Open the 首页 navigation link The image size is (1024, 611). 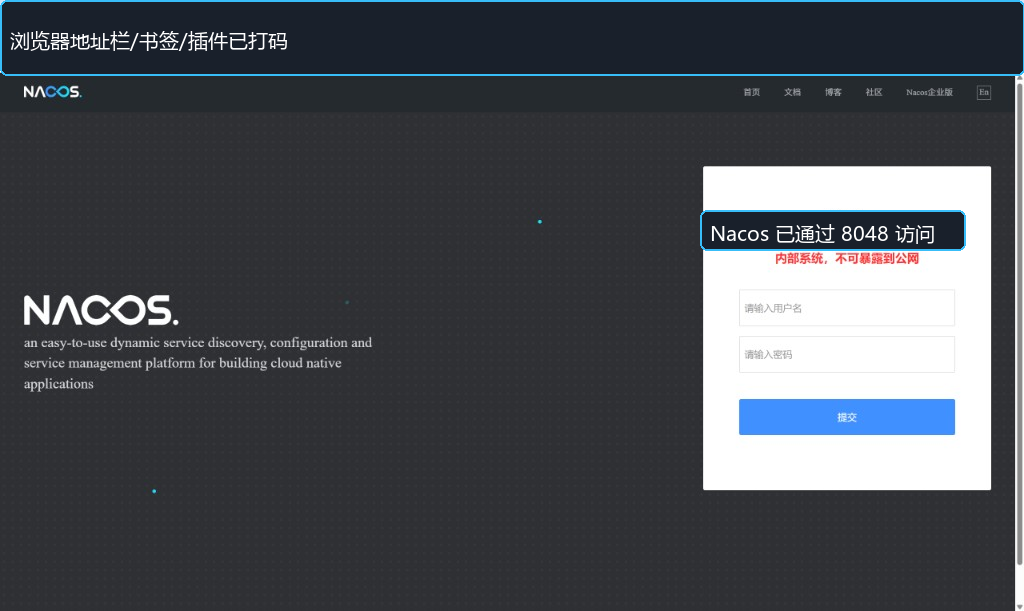tap(752, 92)
